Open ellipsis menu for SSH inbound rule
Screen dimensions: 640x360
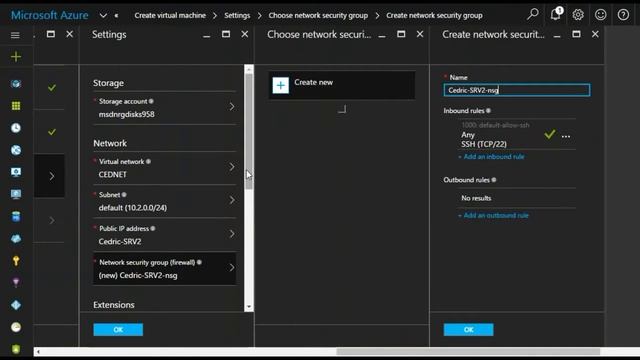[566, 137]
